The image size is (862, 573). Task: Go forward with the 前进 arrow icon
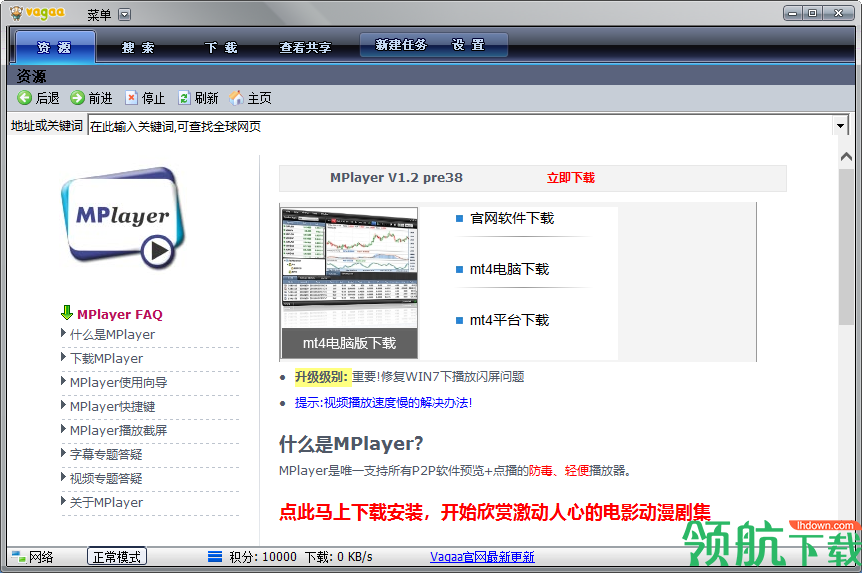pos(77,98)
